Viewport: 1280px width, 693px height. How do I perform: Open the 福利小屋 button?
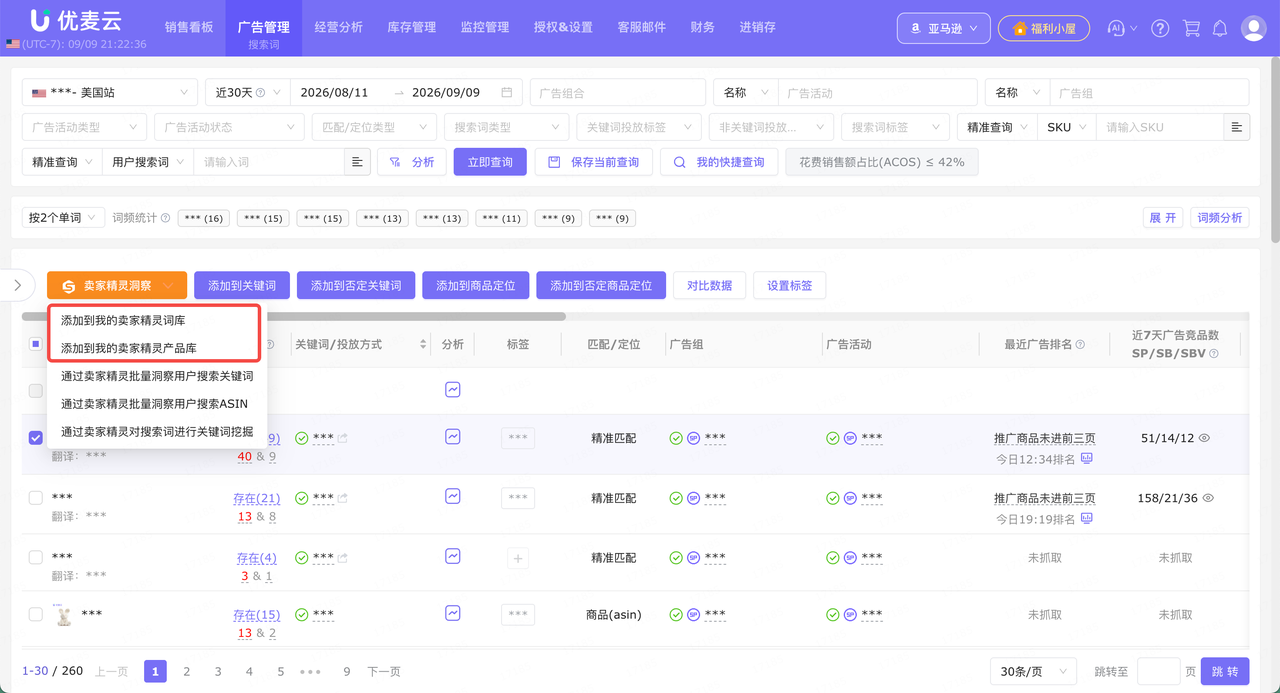(1044, 28)
